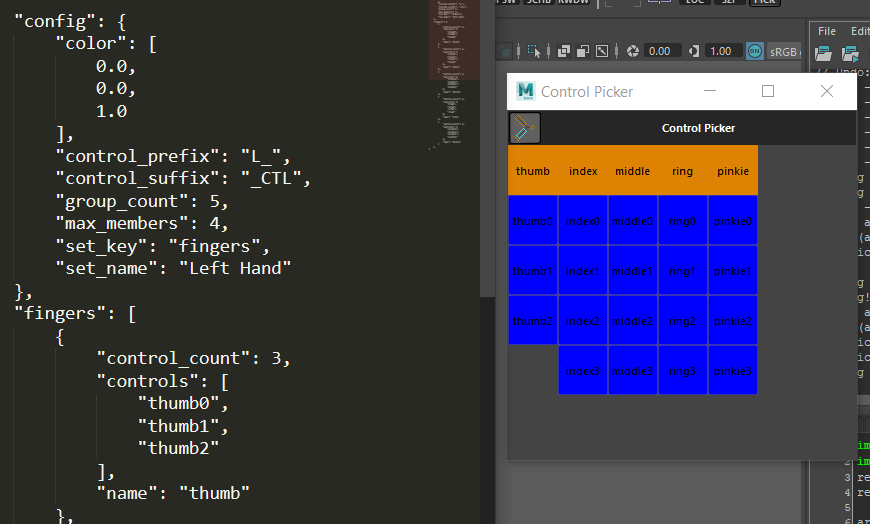The width and height of the screenshot is (870, 524).
Task: Select the orange pinkie group button
Action: tap(733, 171)
